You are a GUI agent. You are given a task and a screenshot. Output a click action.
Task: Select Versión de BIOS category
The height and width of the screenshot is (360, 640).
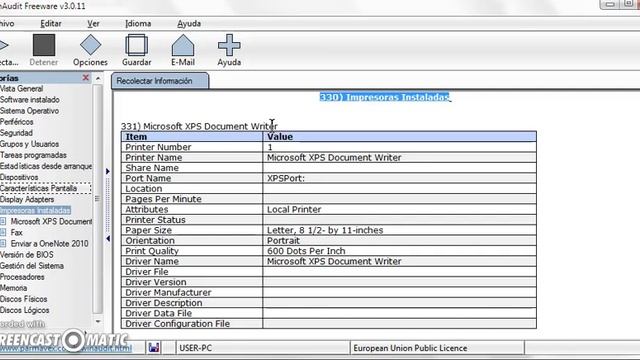click(x=27, y=255)
